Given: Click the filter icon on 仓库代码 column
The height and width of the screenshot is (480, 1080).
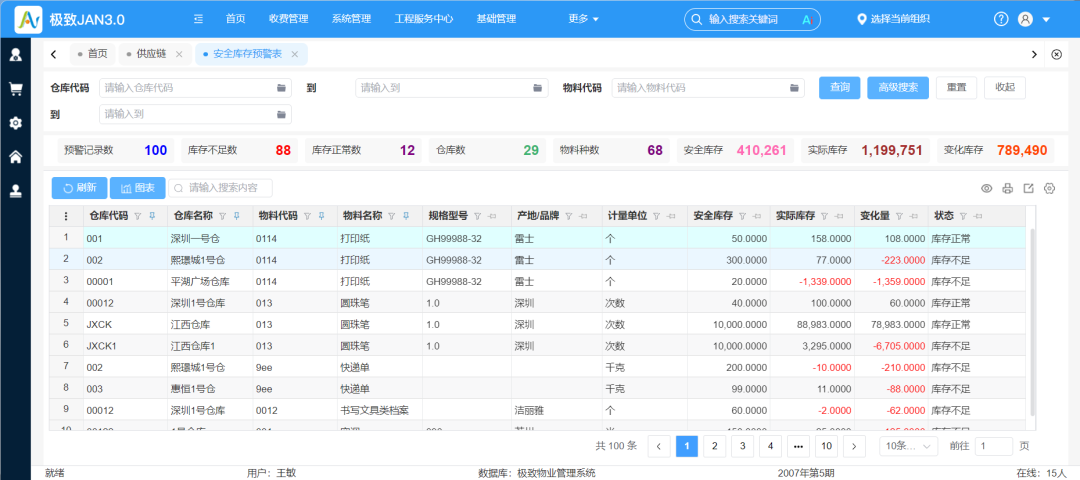Looking at the screenshot, I should [x=138, y=216].
